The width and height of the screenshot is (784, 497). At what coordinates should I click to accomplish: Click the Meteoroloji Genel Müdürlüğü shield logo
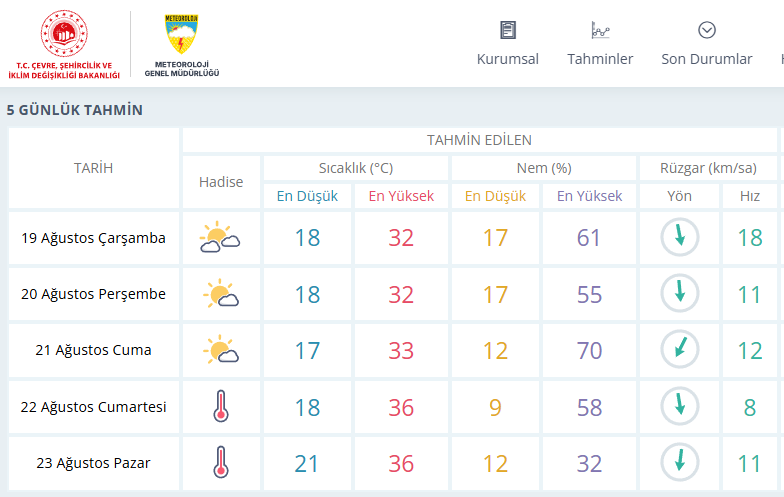182,34
